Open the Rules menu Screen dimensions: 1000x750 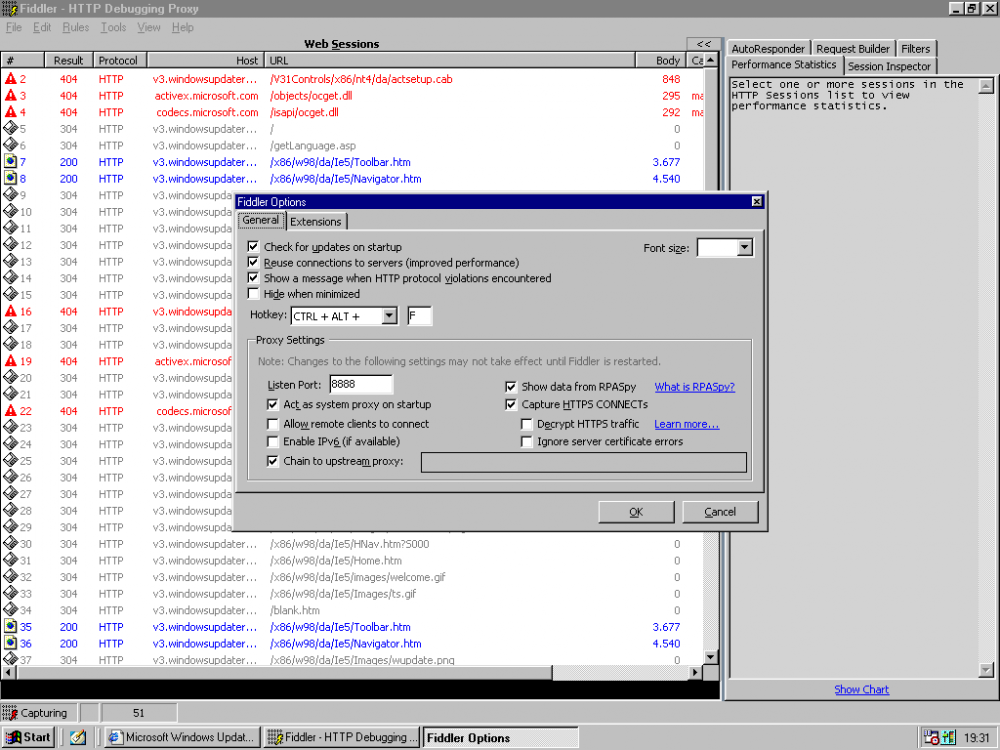point(75,27)
